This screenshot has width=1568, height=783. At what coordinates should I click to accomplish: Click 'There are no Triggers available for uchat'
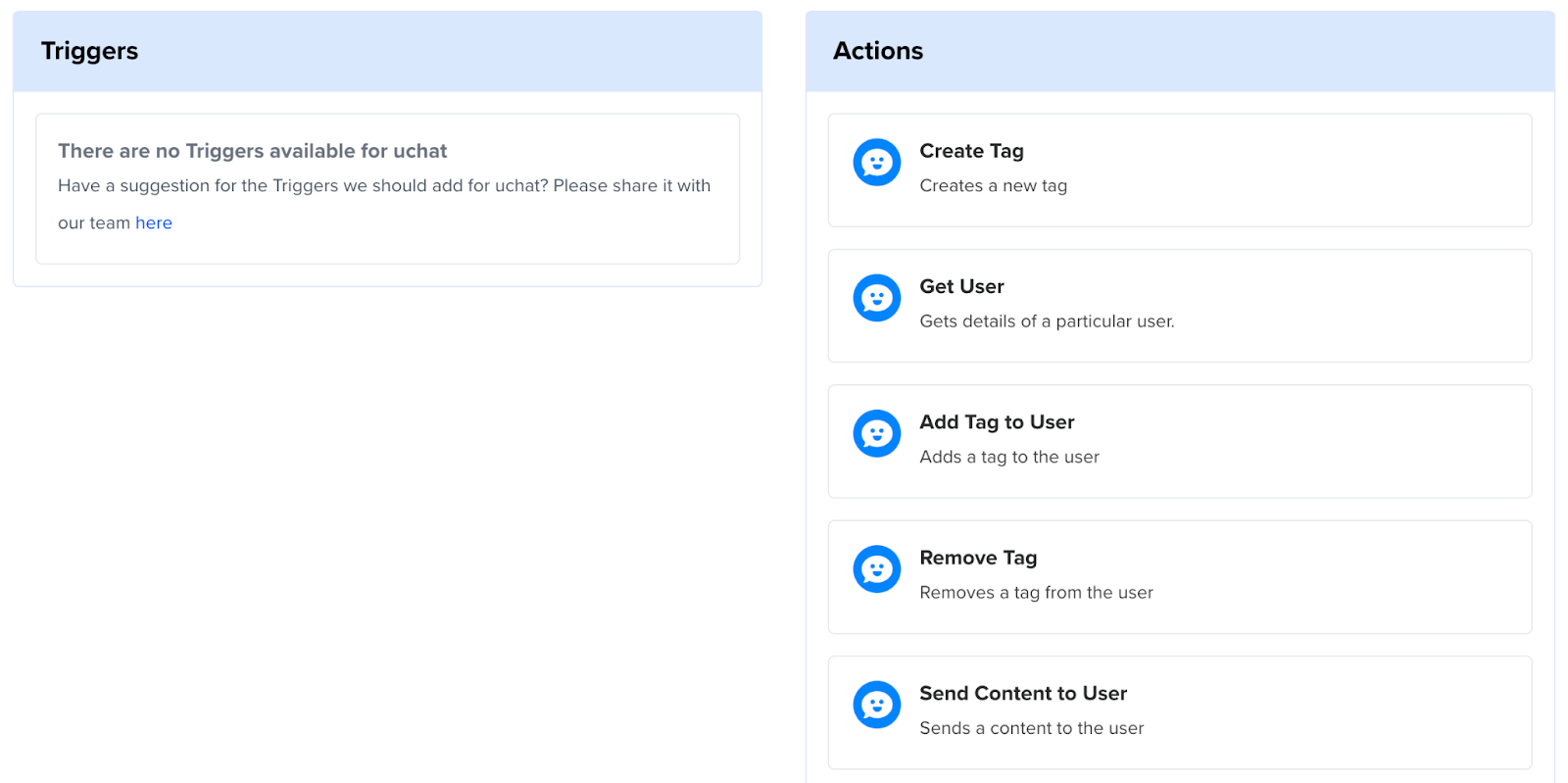[x=252, y=151]
